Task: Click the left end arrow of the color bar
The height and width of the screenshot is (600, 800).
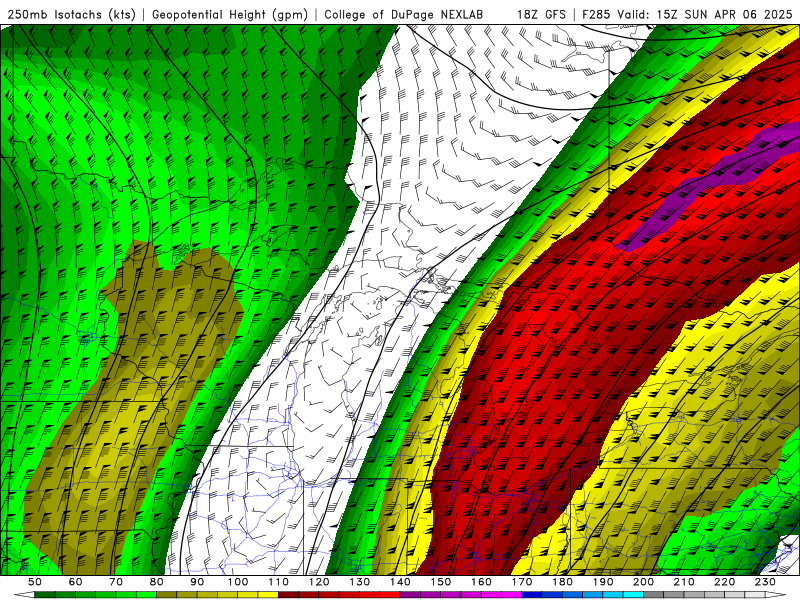Action: pos(24,594)
